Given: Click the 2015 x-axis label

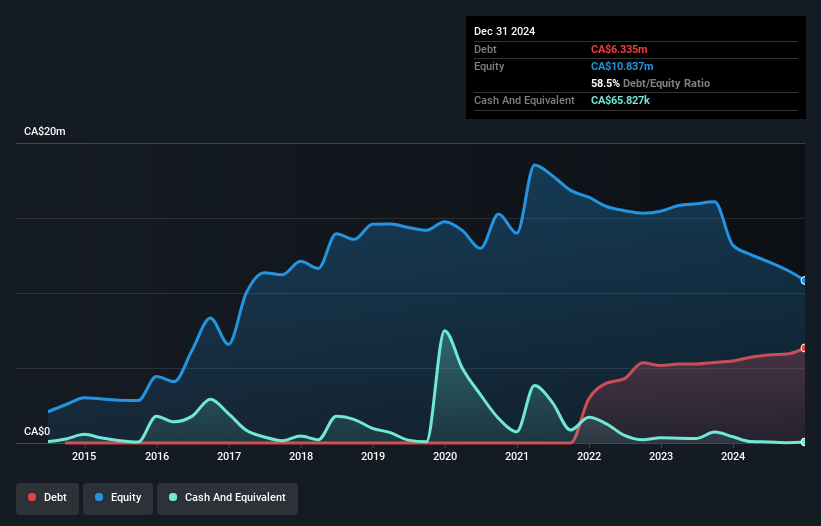Looking at the screenshot, I should (x=84, y=456).
